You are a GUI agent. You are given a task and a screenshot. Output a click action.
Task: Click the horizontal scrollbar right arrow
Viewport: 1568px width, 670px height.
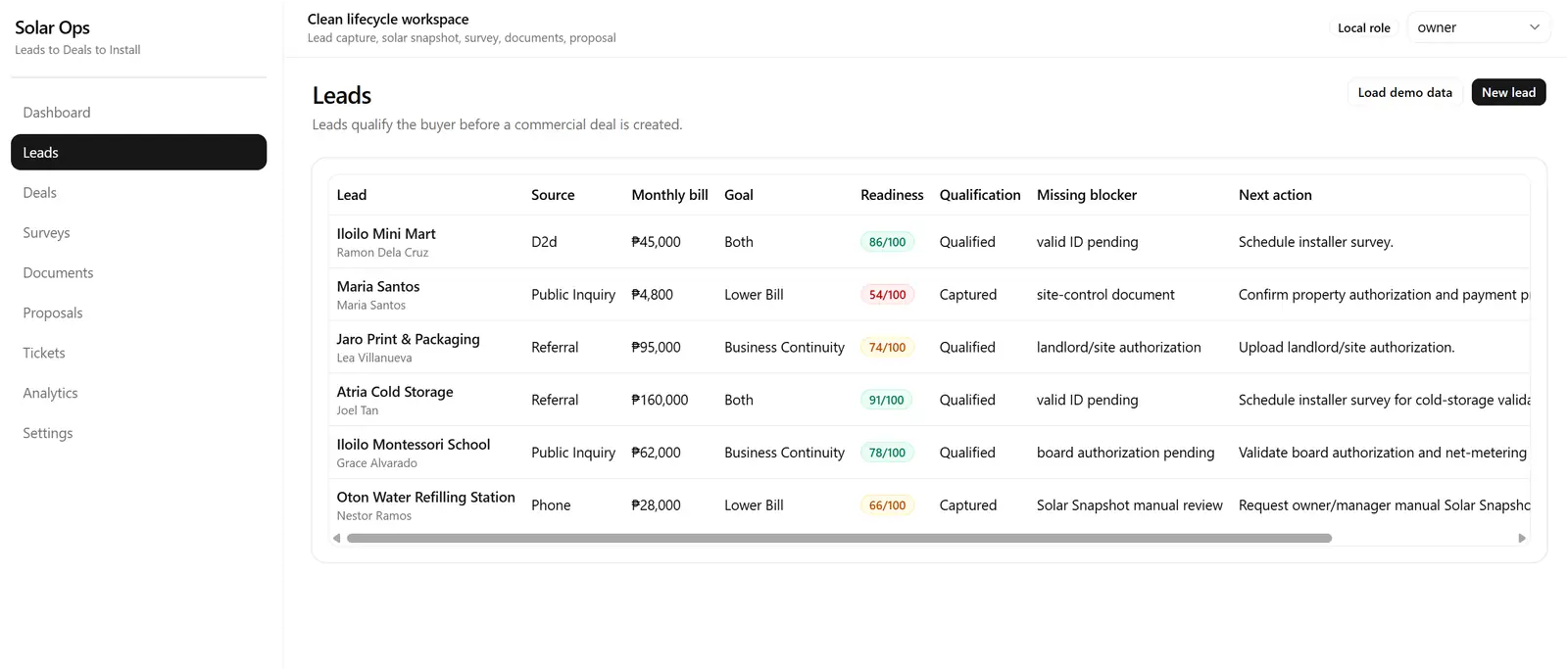point(1522,538)
